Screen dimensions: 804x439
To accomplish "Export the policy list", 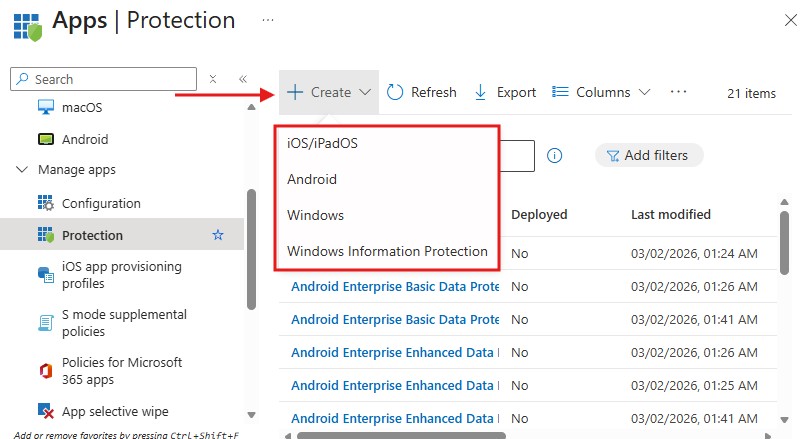I will click(505, 92).
